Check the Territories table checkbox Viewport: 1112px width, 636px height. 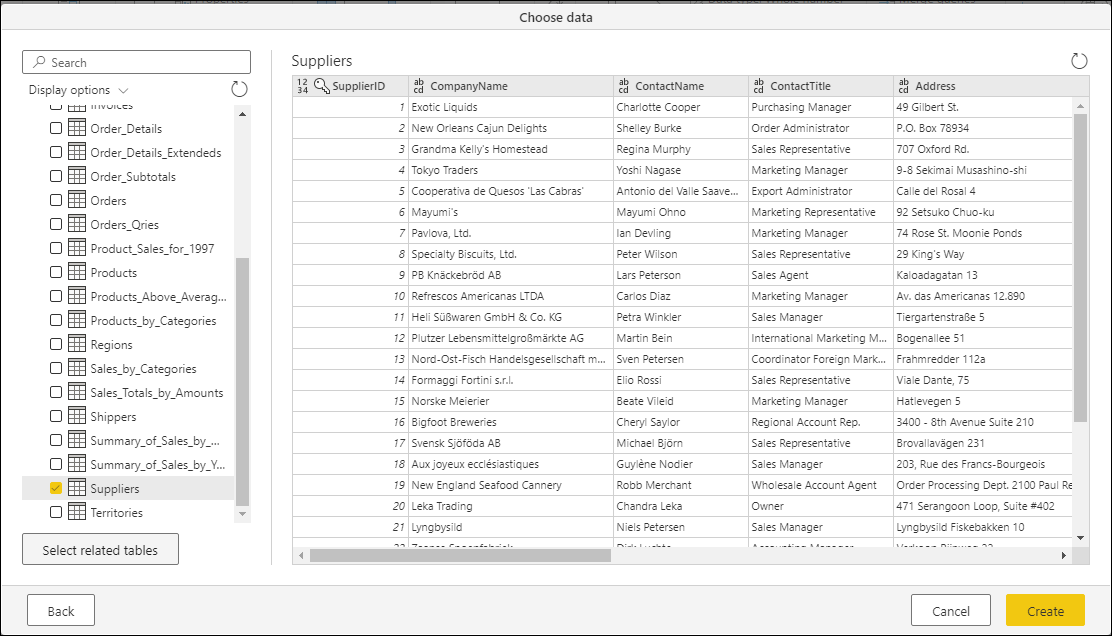pyautogui.click(x=56, y=512)
